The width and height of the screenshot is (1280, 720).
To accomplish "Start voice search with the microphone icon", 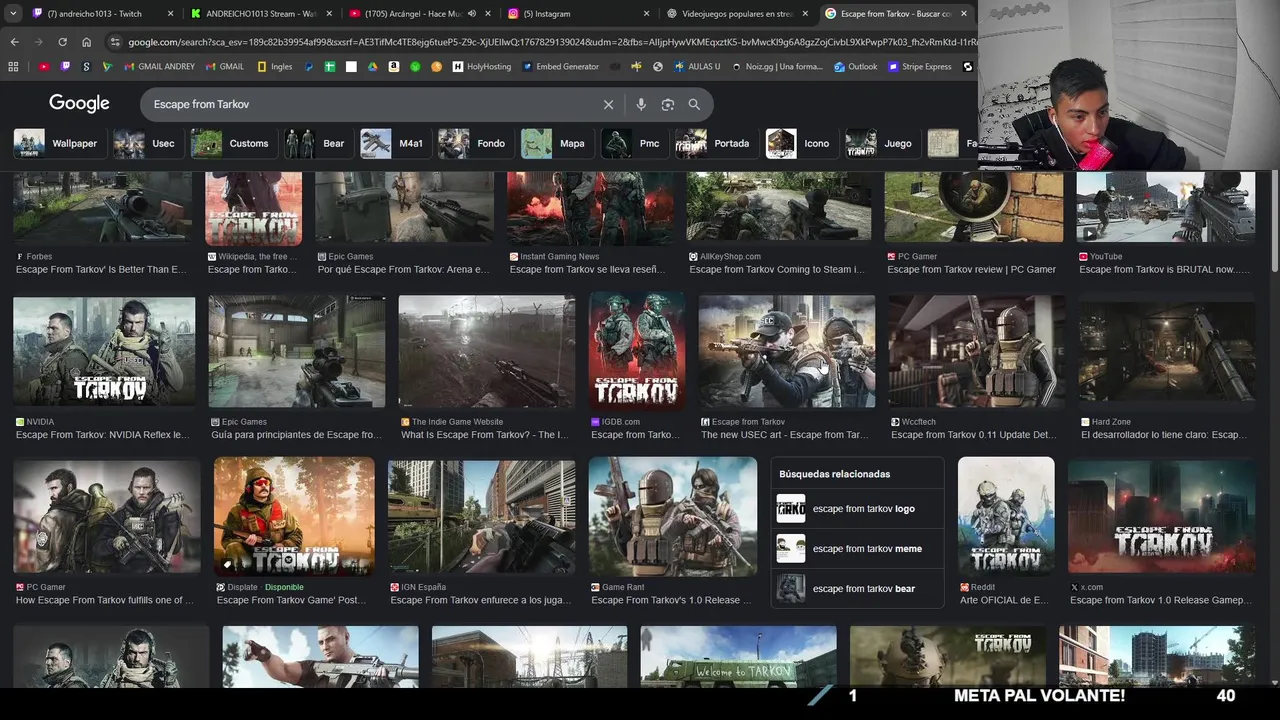I will point(641,104).
